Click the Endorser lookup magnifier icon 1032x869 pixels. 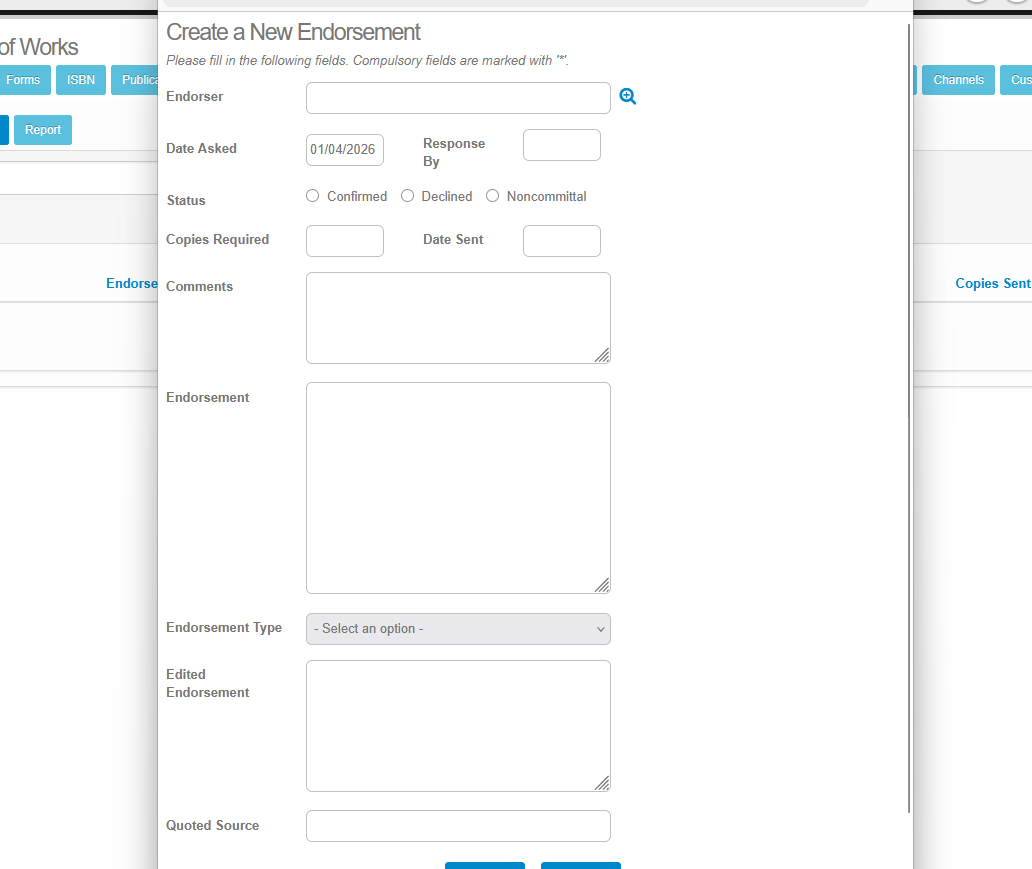point(628,97)
